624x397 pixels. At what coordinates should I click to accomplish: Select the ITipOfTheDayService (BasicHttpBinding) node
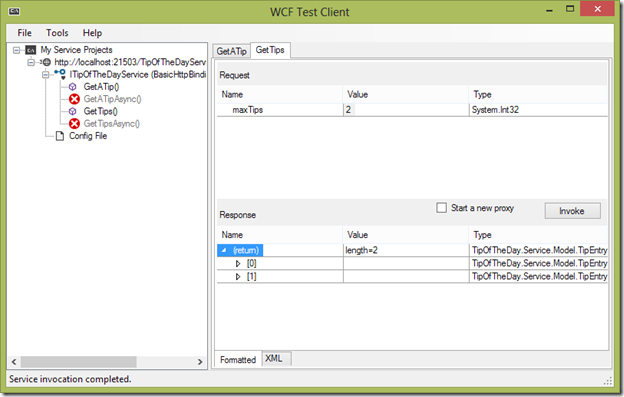coord(138,74)
